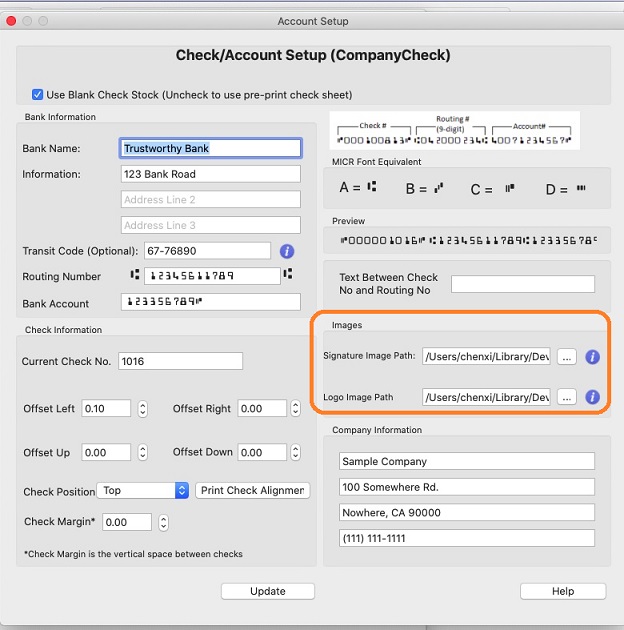Focus the Current Check No. field
This screenshot has height=630, width=624.
point(180,361)
